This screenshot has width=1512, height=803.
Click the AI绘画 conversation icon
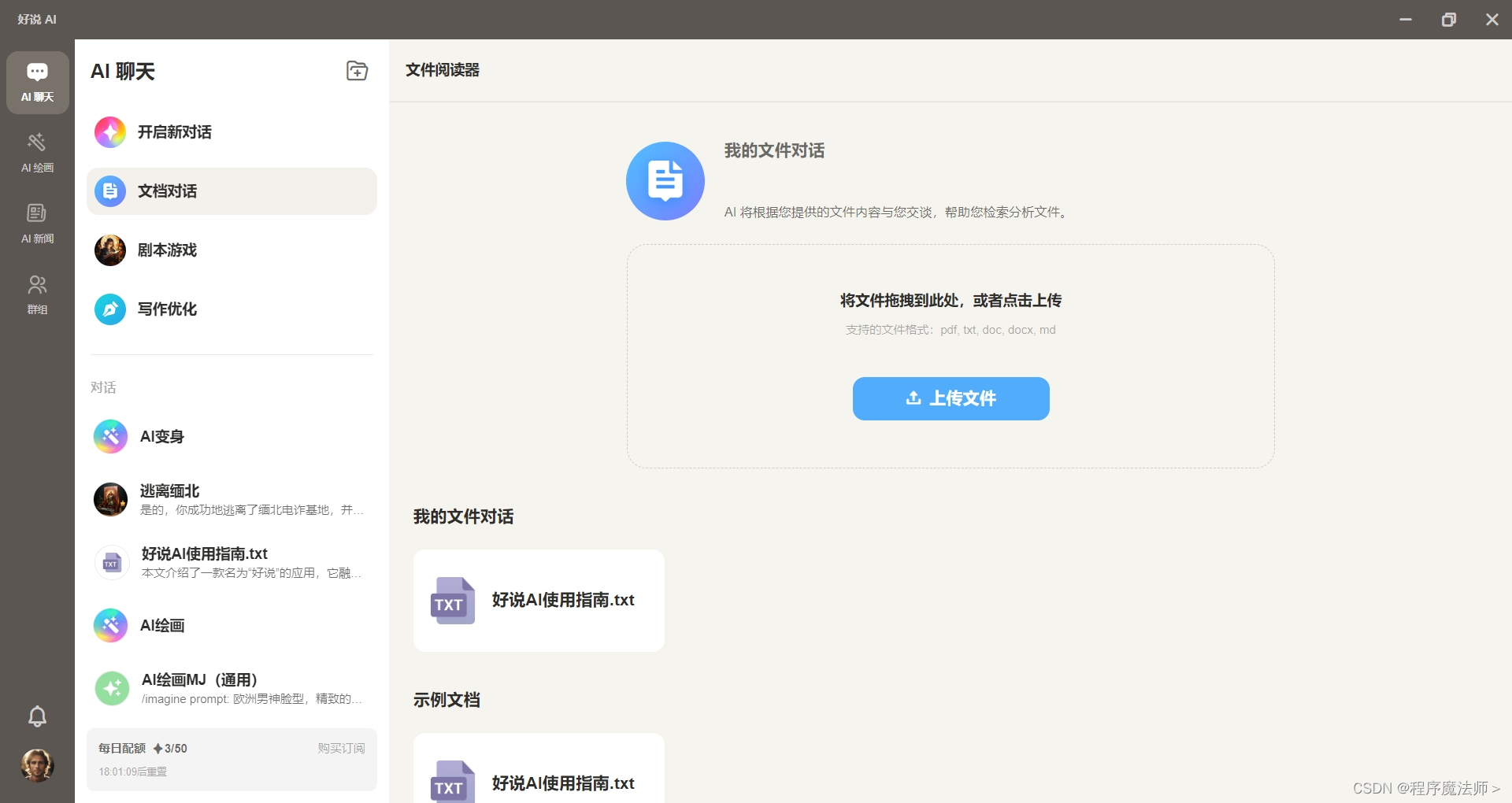tap(110, 626)
